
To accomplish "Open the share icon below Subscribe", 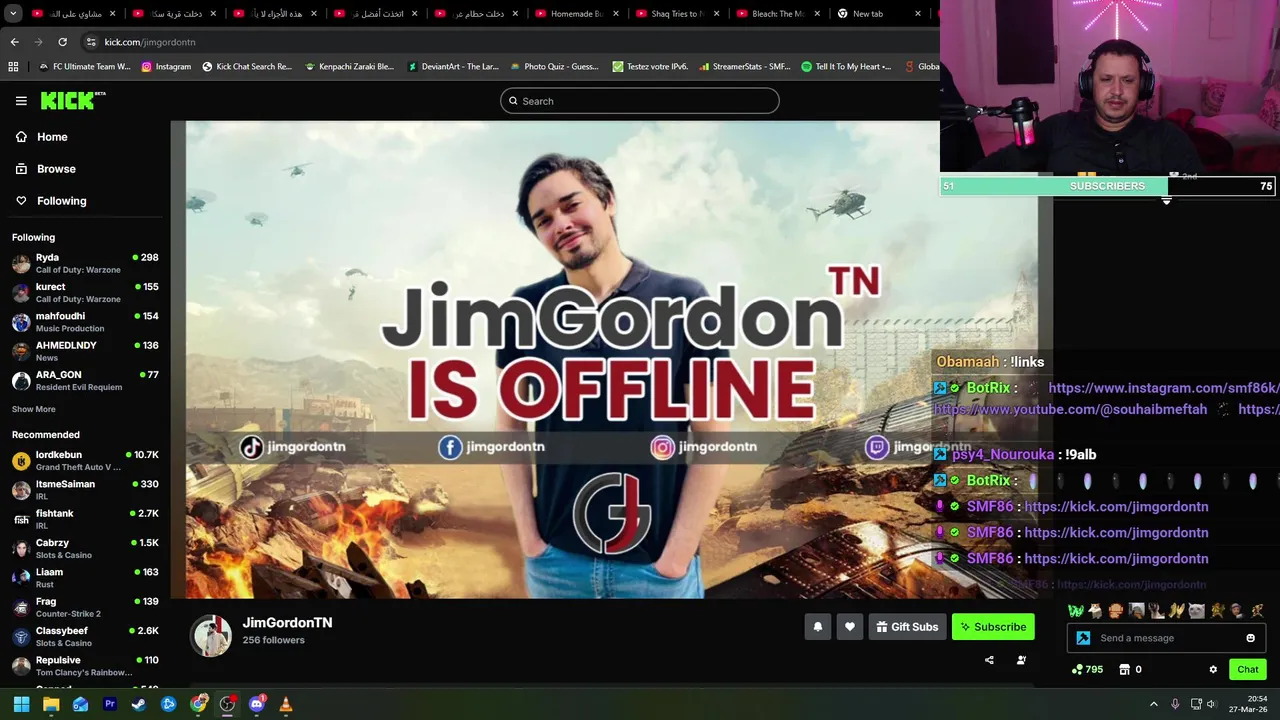I will pos(989,660).
